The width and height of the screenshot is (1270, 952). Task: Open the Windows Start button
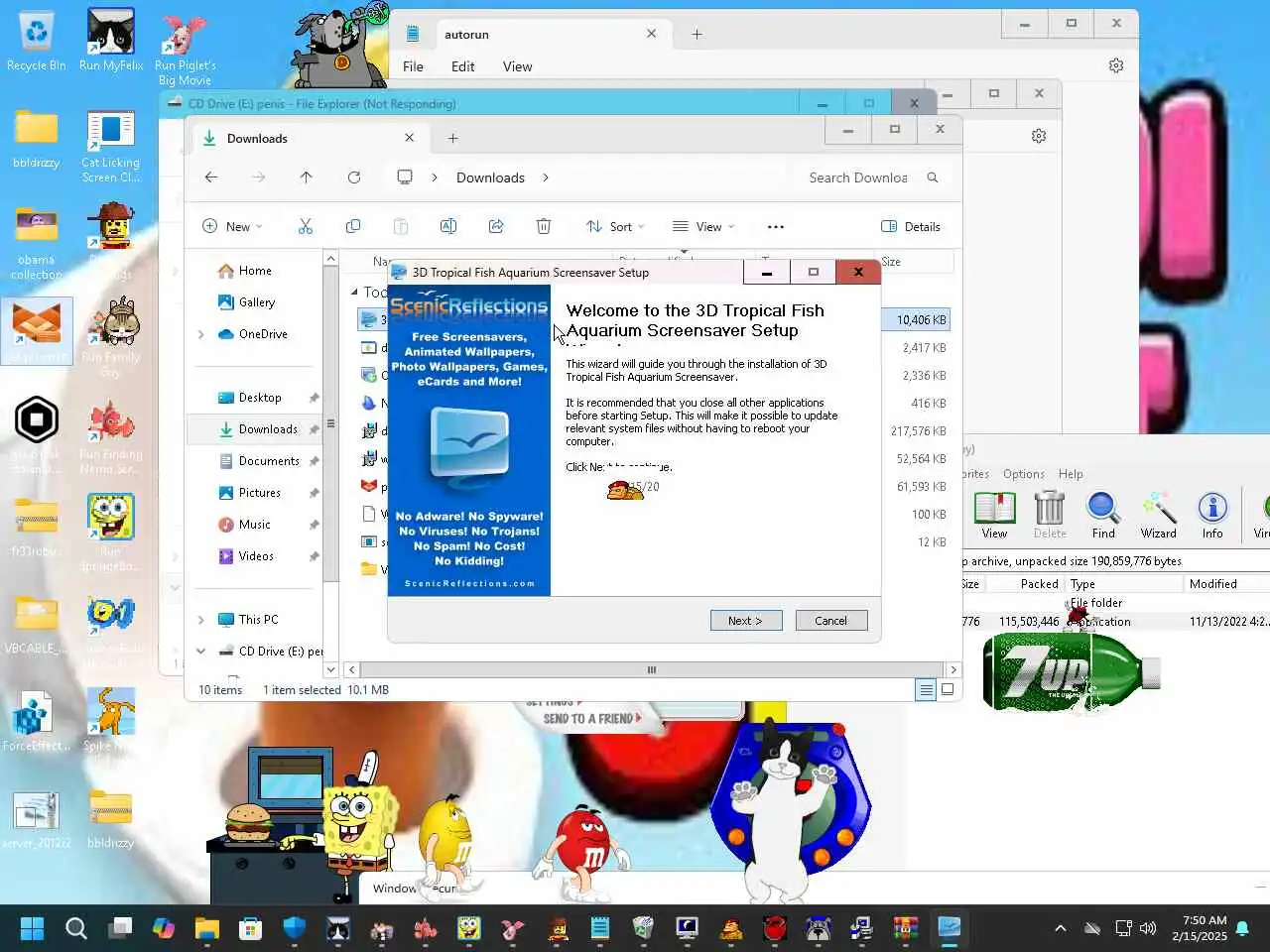pyautogui.click(x=32, y=929)
